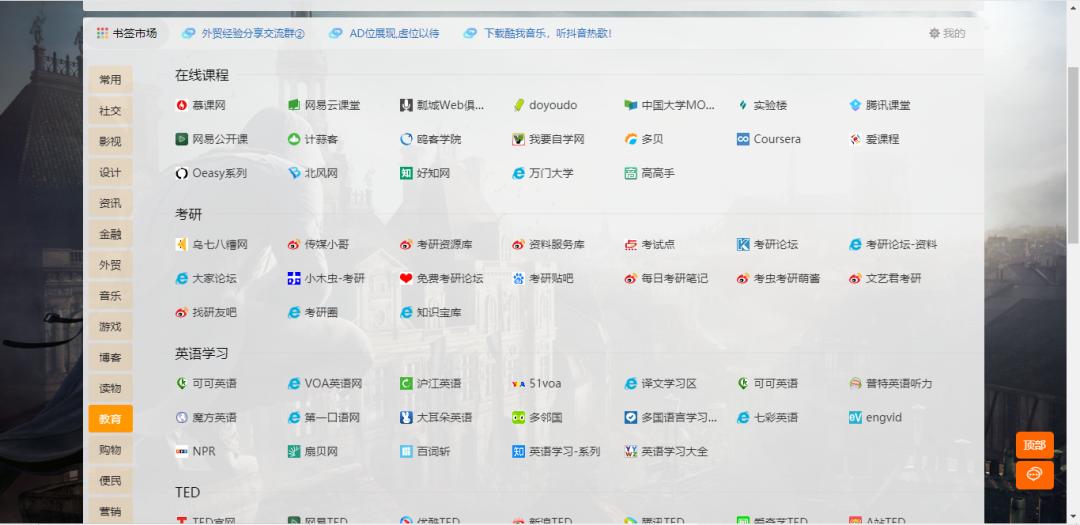Click the 顶部 back-to-top button
This screenshot has height=525, width=1080.
point(1035,445)
